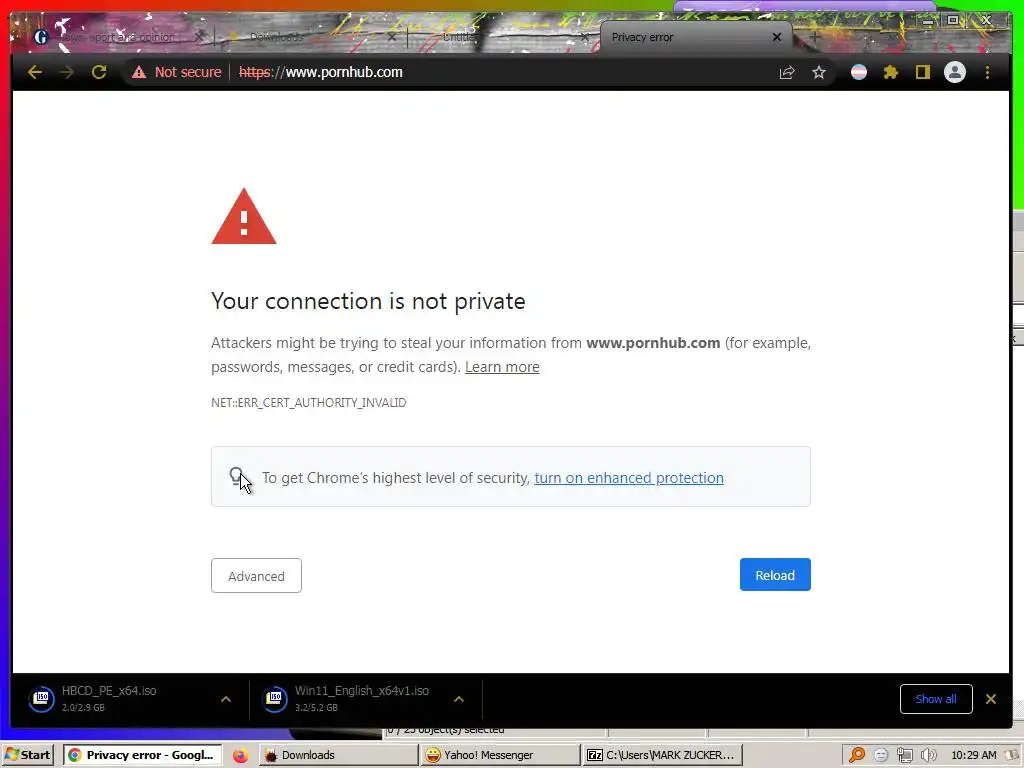Go back with the browser back arrow
This screenshot has height=768, width=1024.
point(35,72)
